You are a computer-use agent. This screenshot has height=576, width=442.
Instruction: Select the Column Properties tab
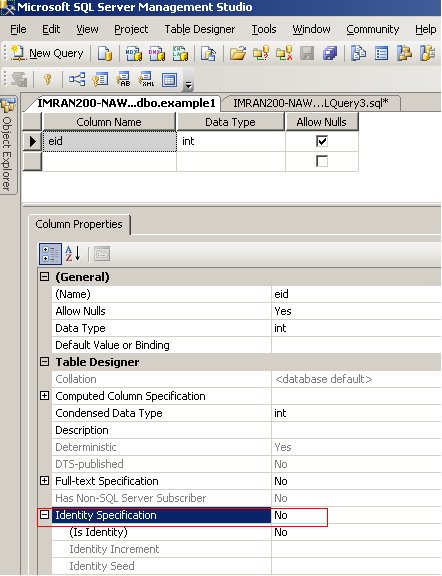point(79,224)
